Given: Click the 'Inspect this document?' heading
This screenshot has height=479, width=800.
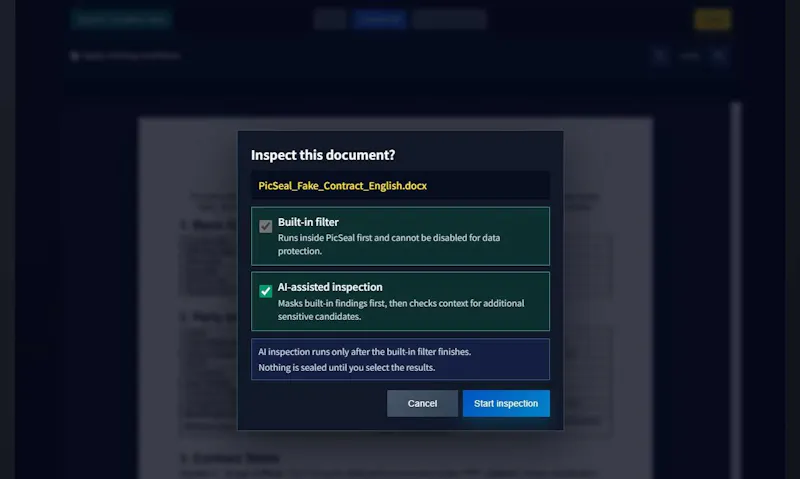Looking at the screenshot, I should click(x=323, y=155).
